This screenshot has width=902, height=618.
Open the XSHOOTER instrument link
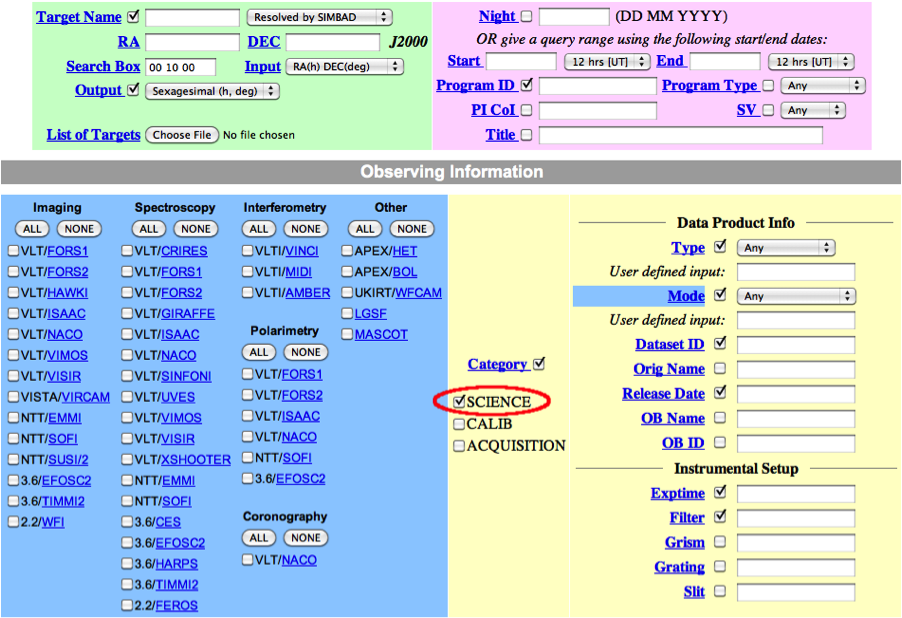coord(196,460)
